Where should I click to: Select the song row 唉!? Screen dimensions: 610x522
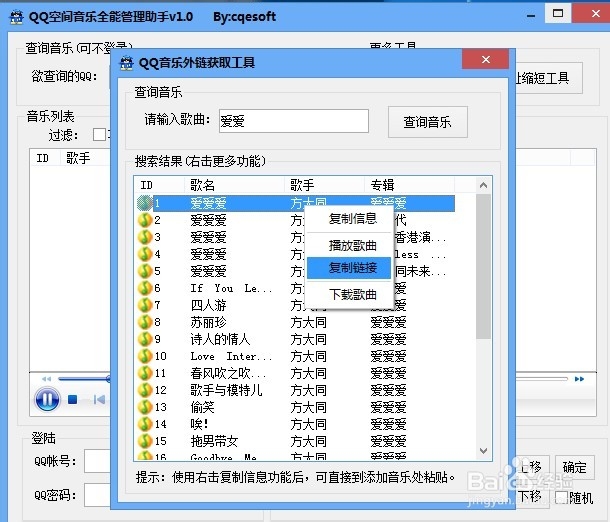coord(296,424)
